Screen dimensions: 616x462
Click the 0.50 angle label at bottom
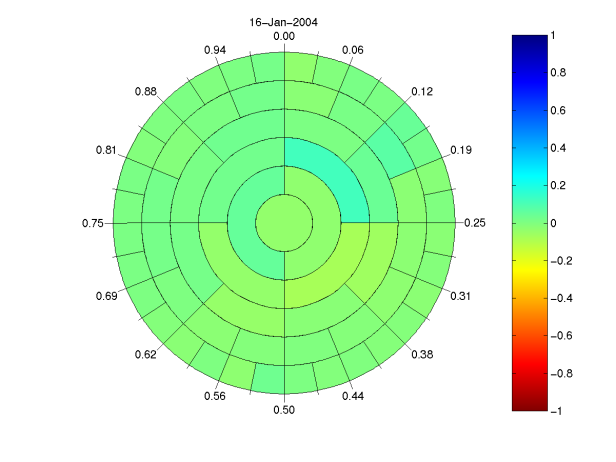point(284,410)
